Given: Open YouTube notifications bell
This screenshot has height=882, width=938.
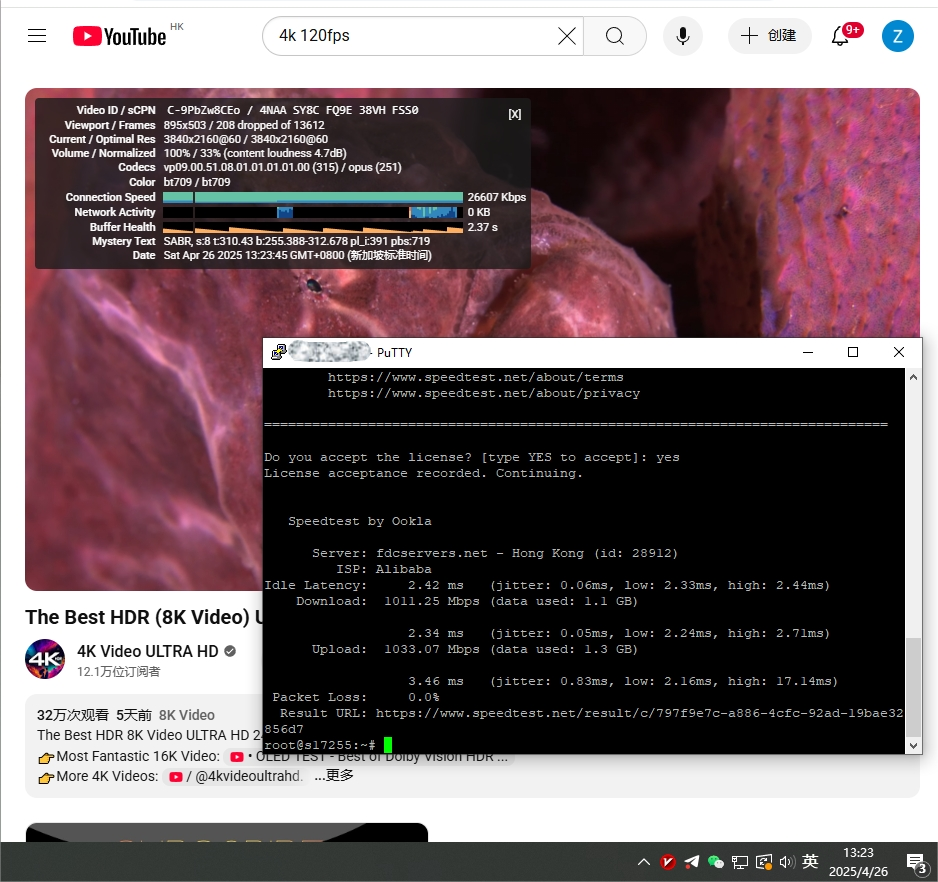Looking at the screenshot, I should [840, 36].
